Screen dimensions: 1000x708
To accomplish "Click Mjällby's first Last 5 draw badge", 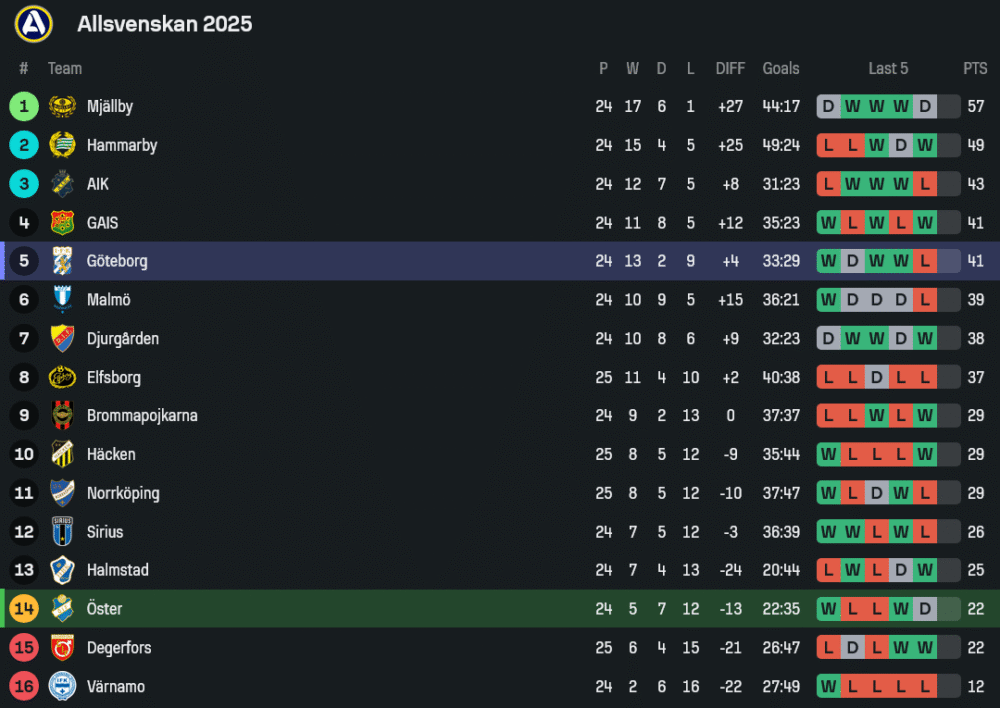I will [x=828, y=106].
